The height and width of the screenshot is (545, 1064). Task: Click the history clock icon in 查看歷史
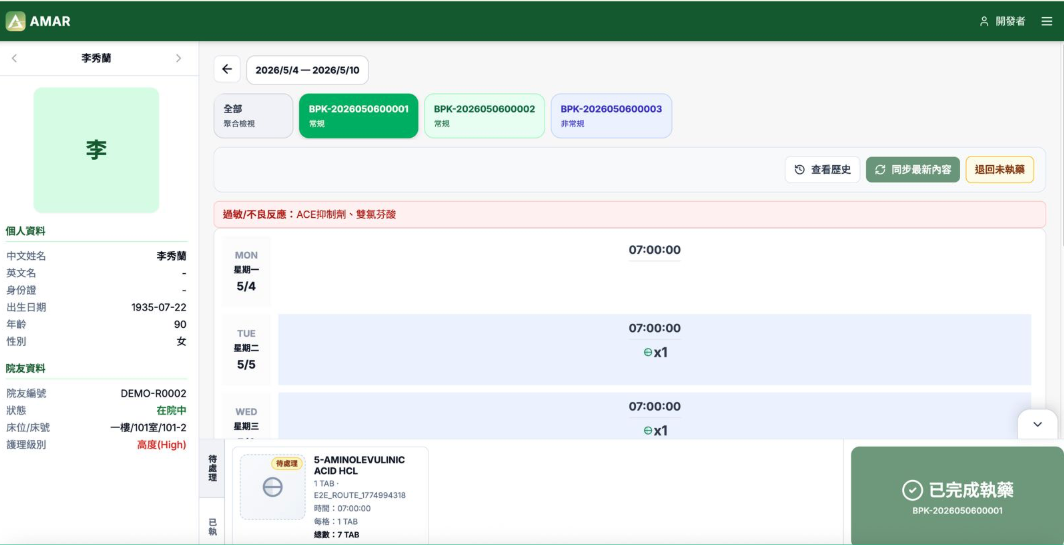pyautogui.click(x=799, y=170)
